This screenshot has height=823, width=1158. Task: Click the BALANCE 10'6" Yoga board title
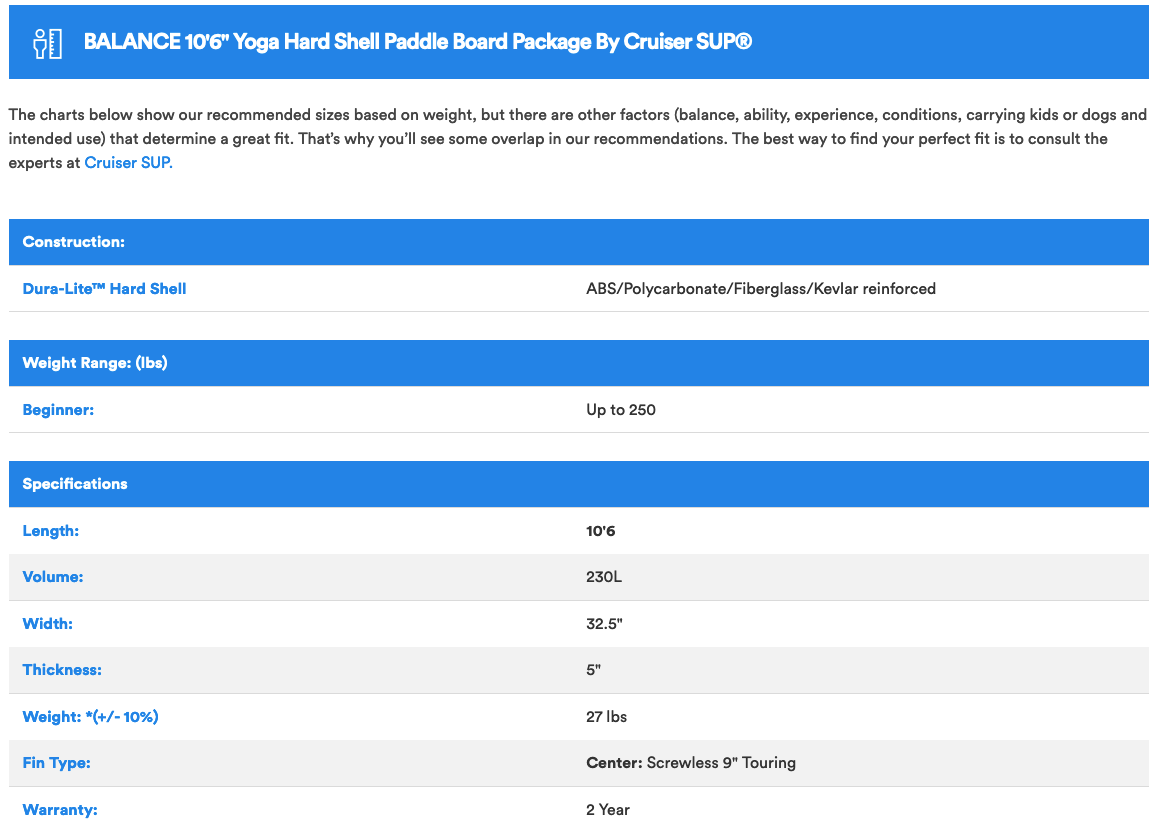417,42
